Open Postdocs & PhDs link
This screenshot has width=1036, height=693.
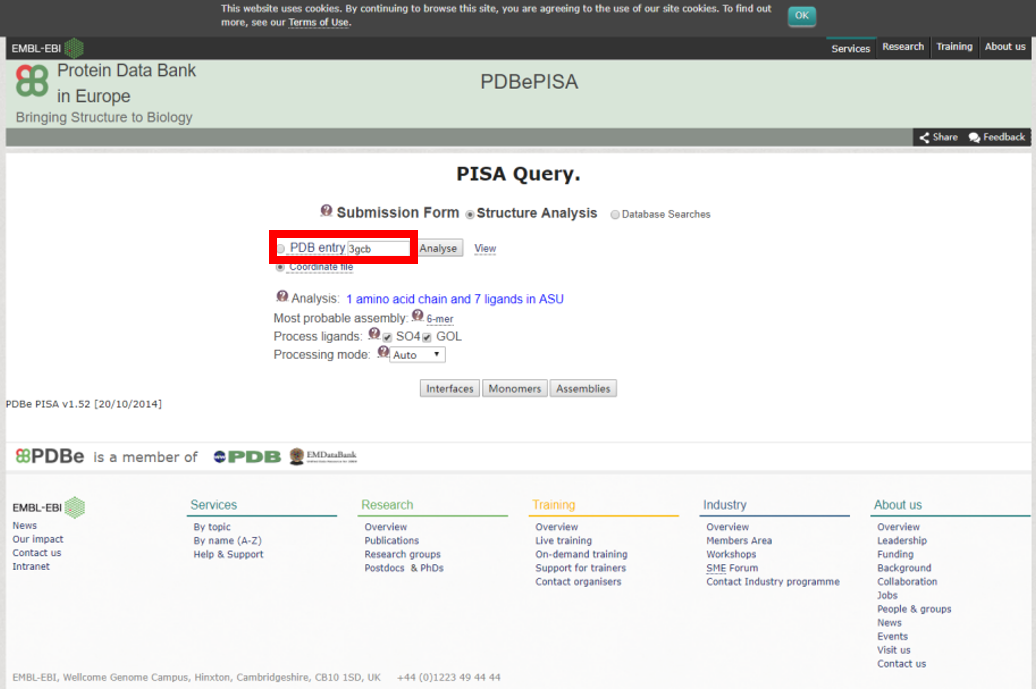404,568
